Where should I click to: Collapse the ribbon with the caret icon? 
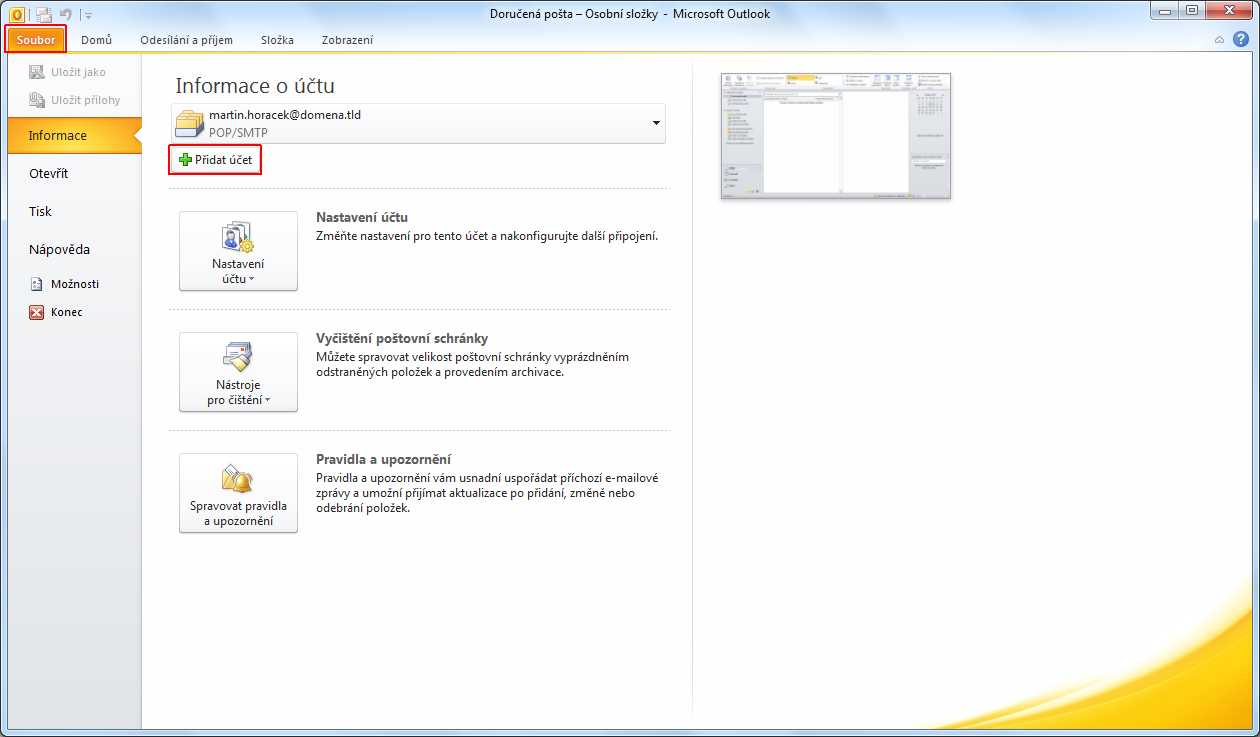[x=1219, y=41]
